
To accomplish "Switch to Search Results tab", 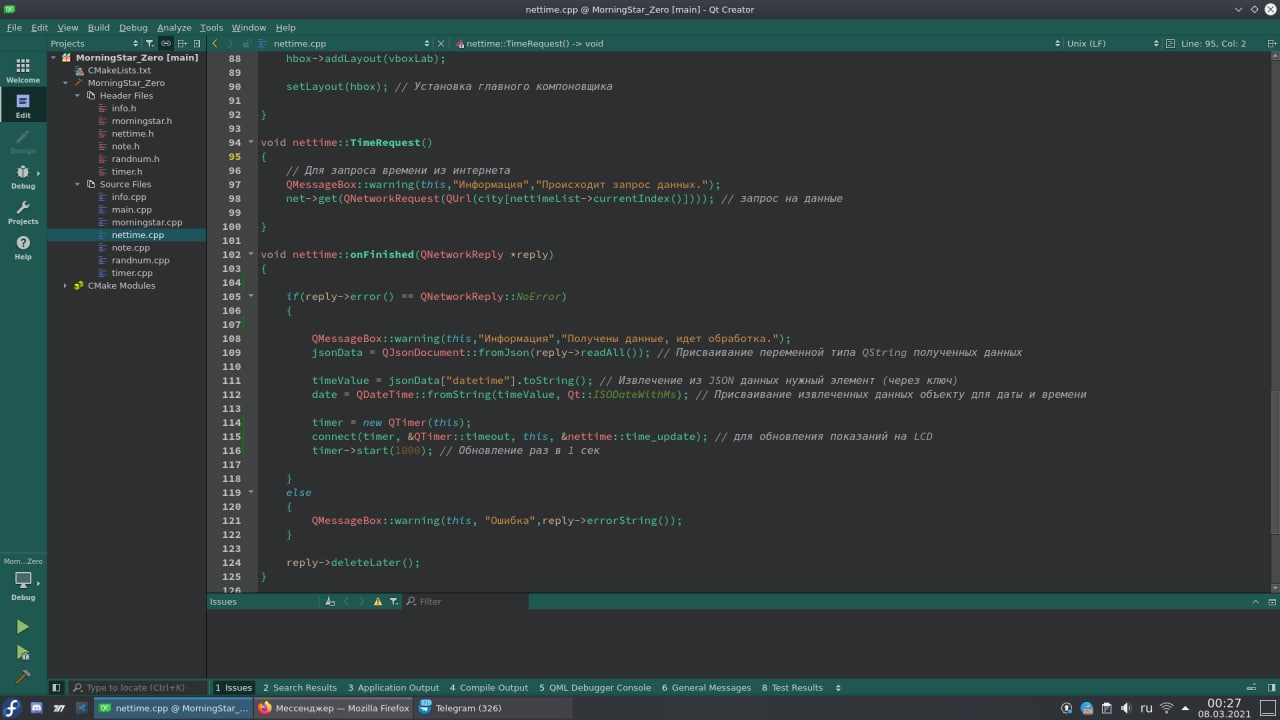I will pos(300,688).
